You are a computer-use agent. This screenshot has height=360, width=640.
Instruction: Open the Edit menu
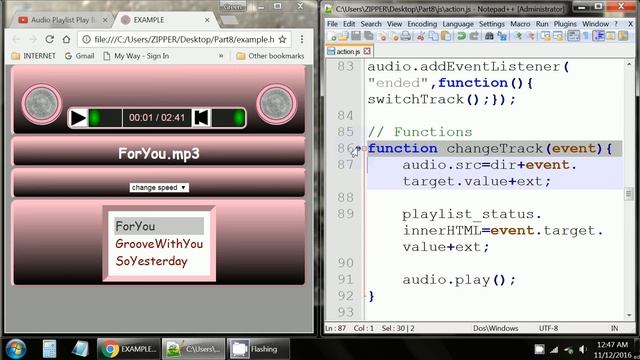(x=349, y=24)
